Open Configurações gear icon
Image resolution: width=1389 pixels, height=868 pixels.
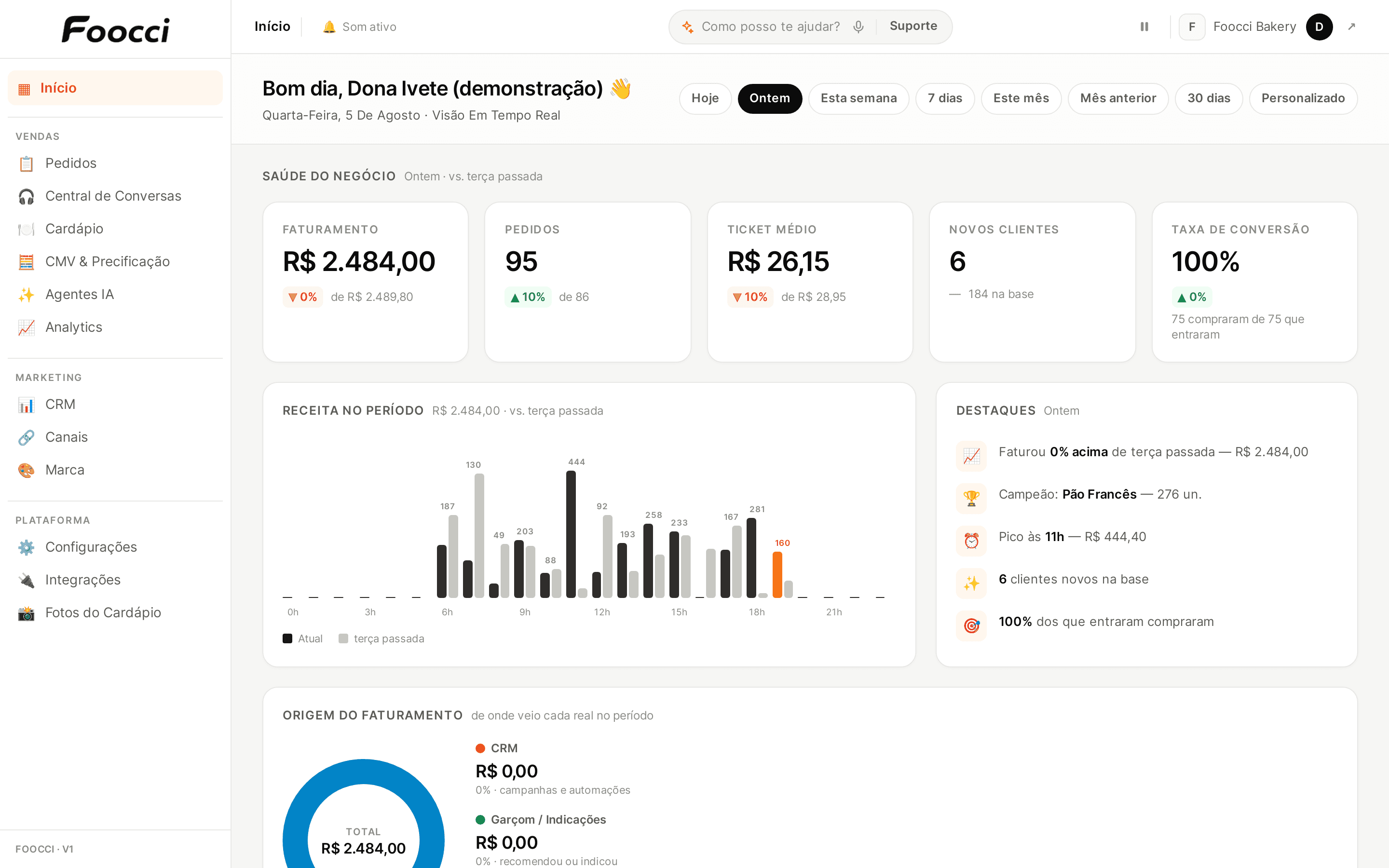pos(26,547)
